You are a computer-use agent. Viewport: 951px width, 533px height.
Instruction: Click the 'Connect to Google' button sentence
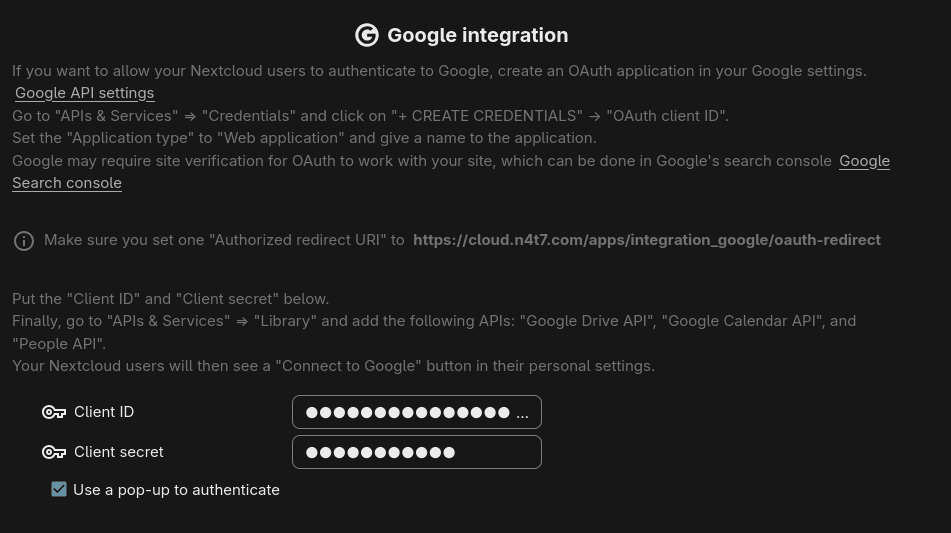(x=333, y=366)
